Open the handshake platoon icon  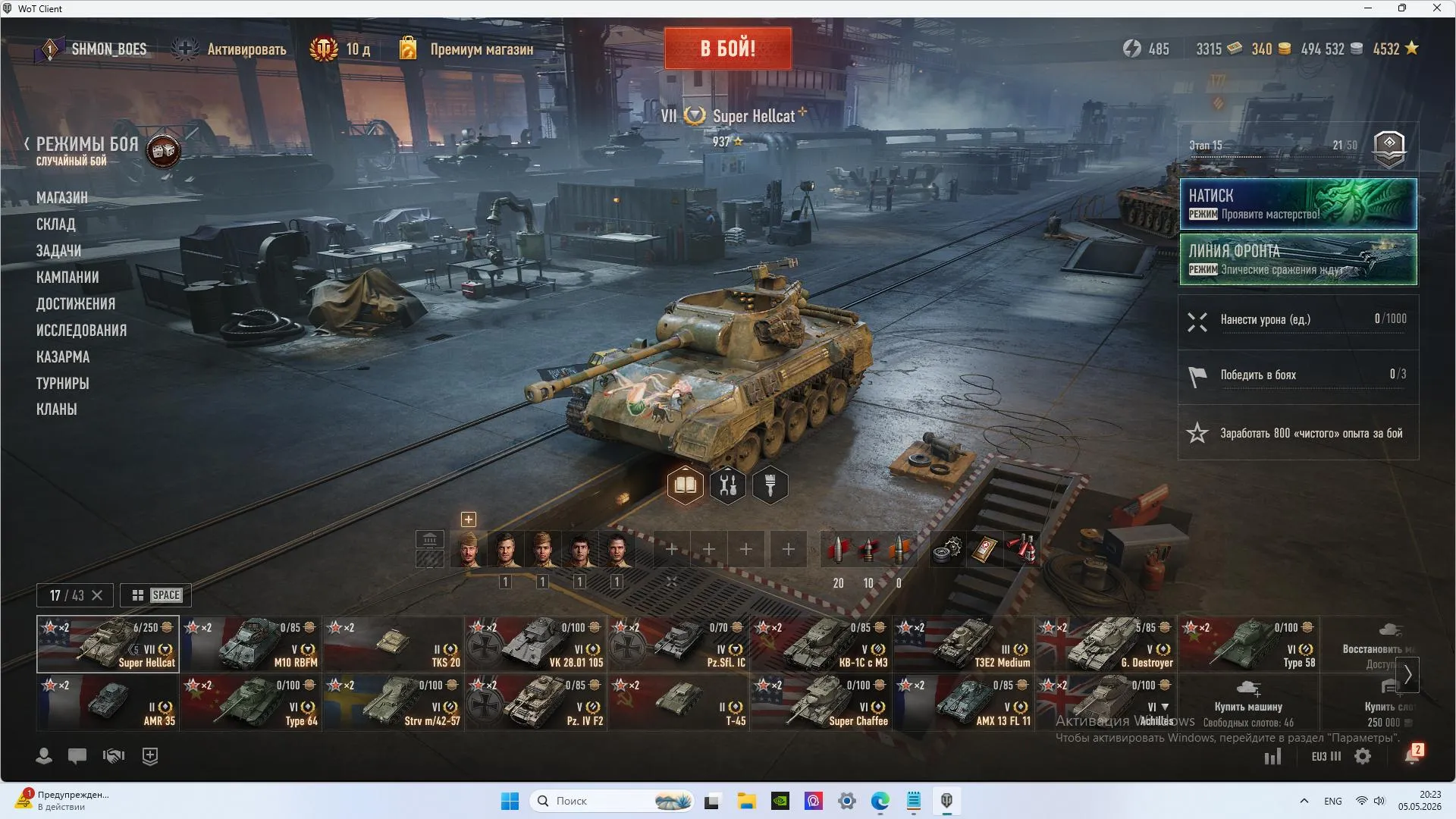[114, 756]
